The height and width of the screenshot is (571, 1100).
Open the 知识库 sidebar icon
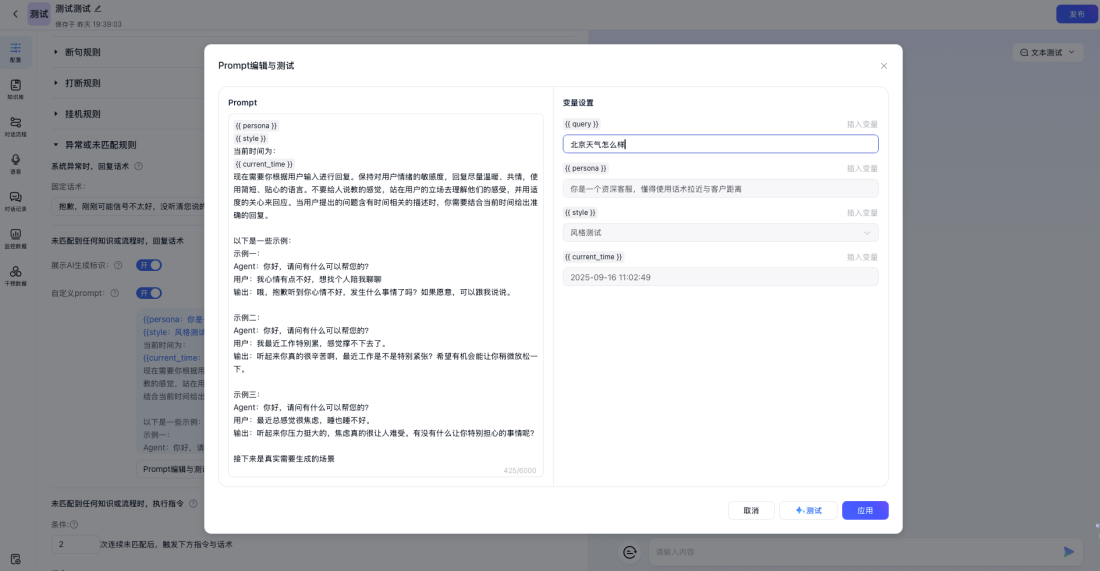16,89
